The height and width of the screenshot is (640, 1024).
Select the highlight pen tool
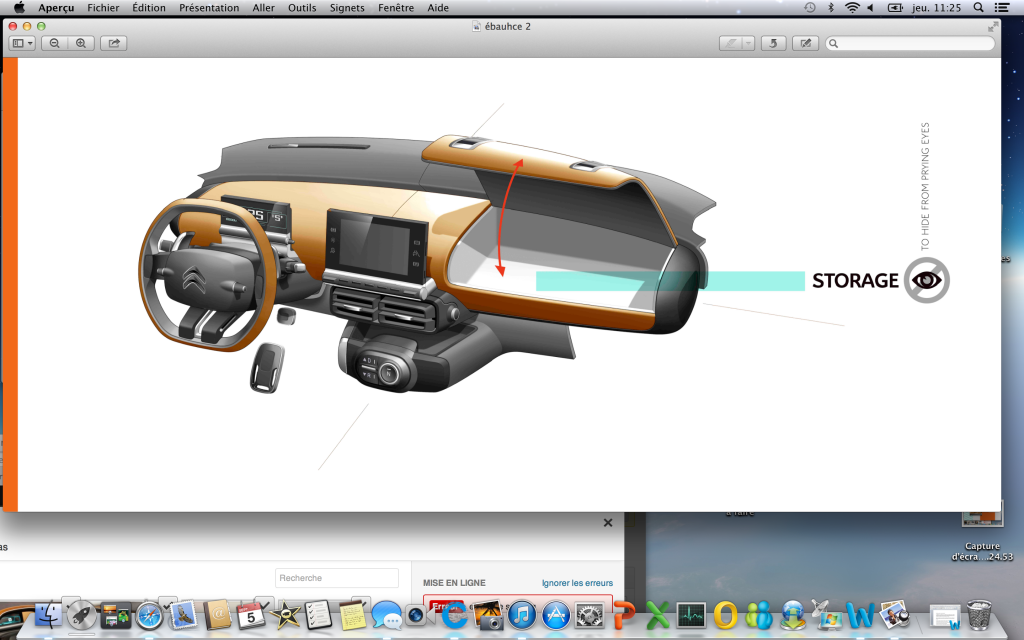click(x=732, y=43)
